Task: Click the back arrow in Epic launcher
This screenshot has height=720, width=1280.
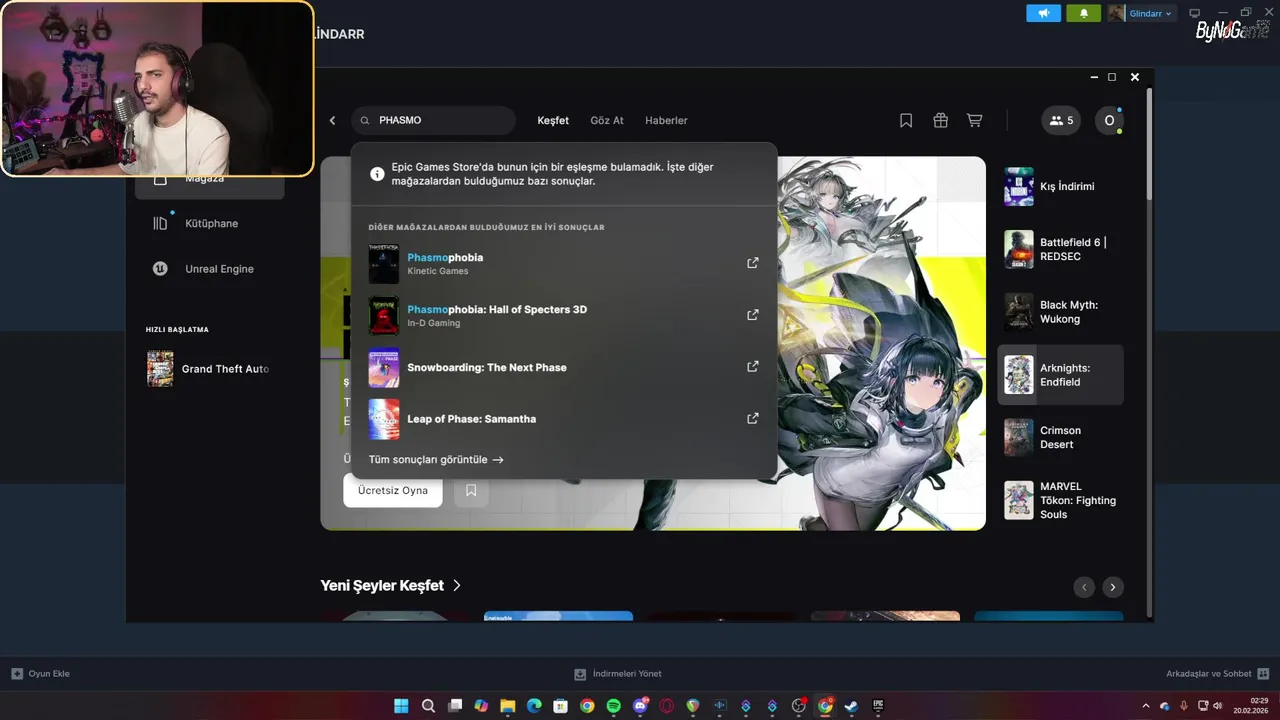Action: [x=333, y=120]
